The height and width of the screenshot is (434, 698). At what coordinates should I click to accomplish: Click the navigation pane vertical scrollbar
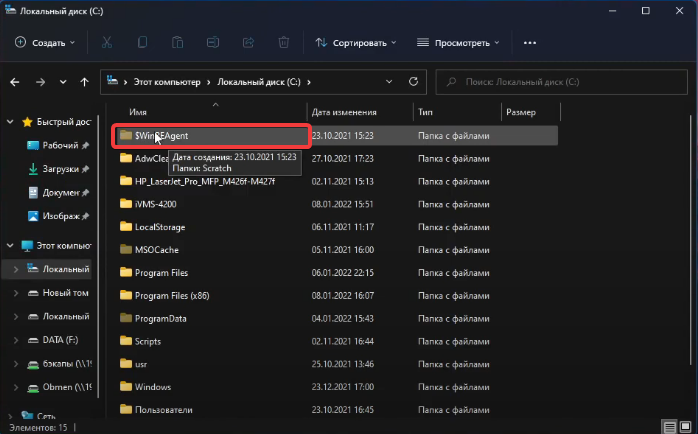pos(98,257)
